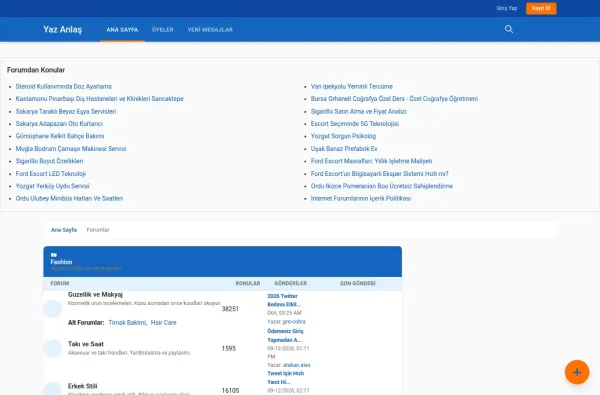View profile of author atakan.ates

[x=297, y=365]
